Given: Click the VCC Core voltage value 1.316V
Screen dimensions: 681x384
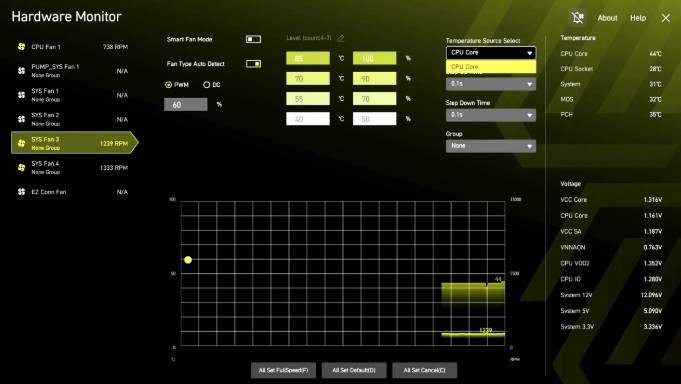Looking at the screenshot, I should [x=653, y=199].
